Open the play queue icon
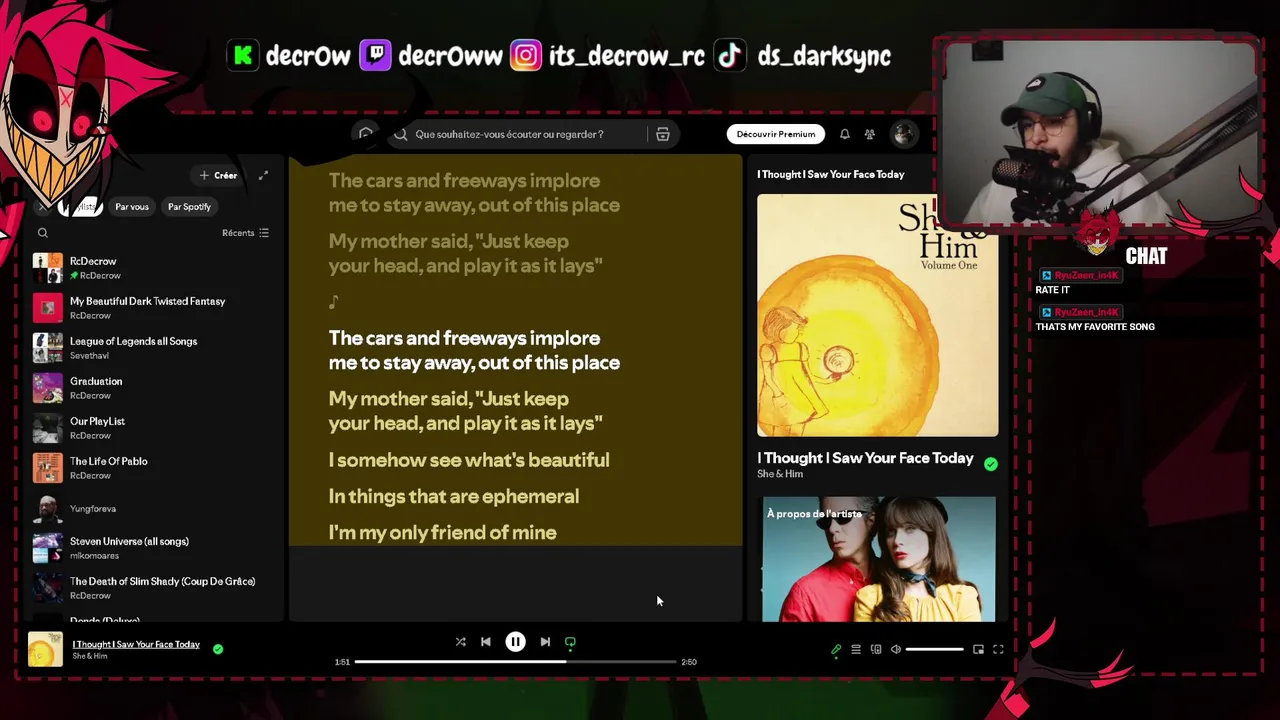1280x720 pixels. coord(856,650)
